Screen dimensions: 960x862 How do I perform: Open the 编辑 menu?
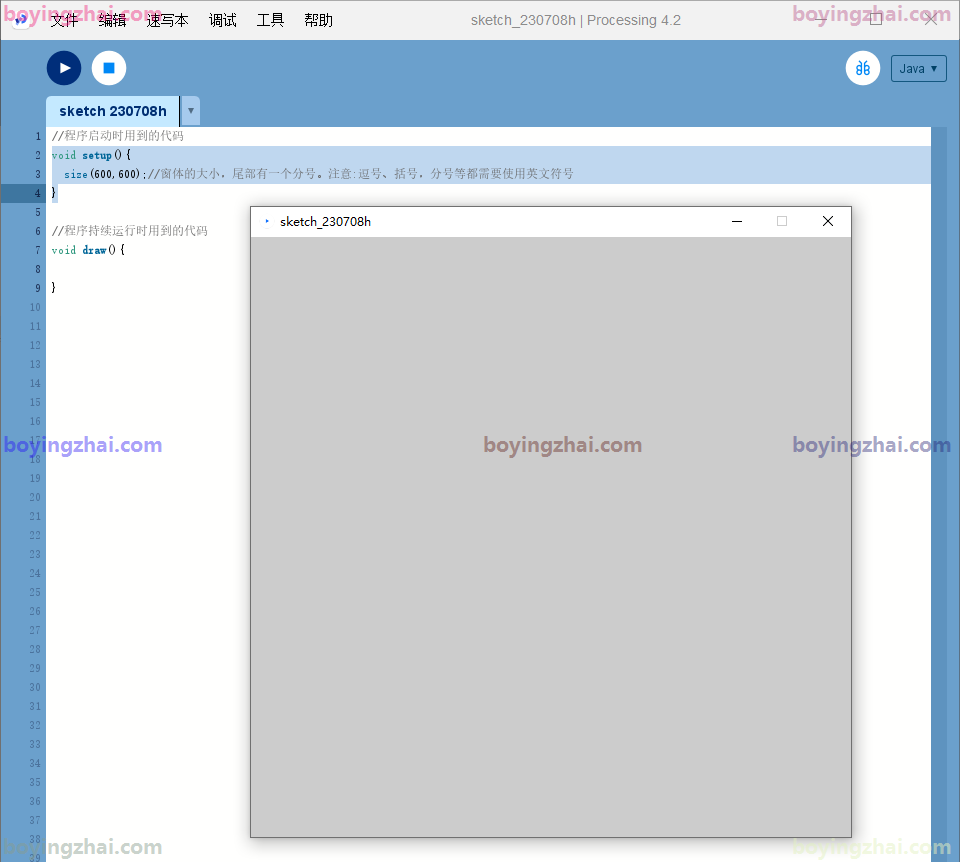[112, 20]
